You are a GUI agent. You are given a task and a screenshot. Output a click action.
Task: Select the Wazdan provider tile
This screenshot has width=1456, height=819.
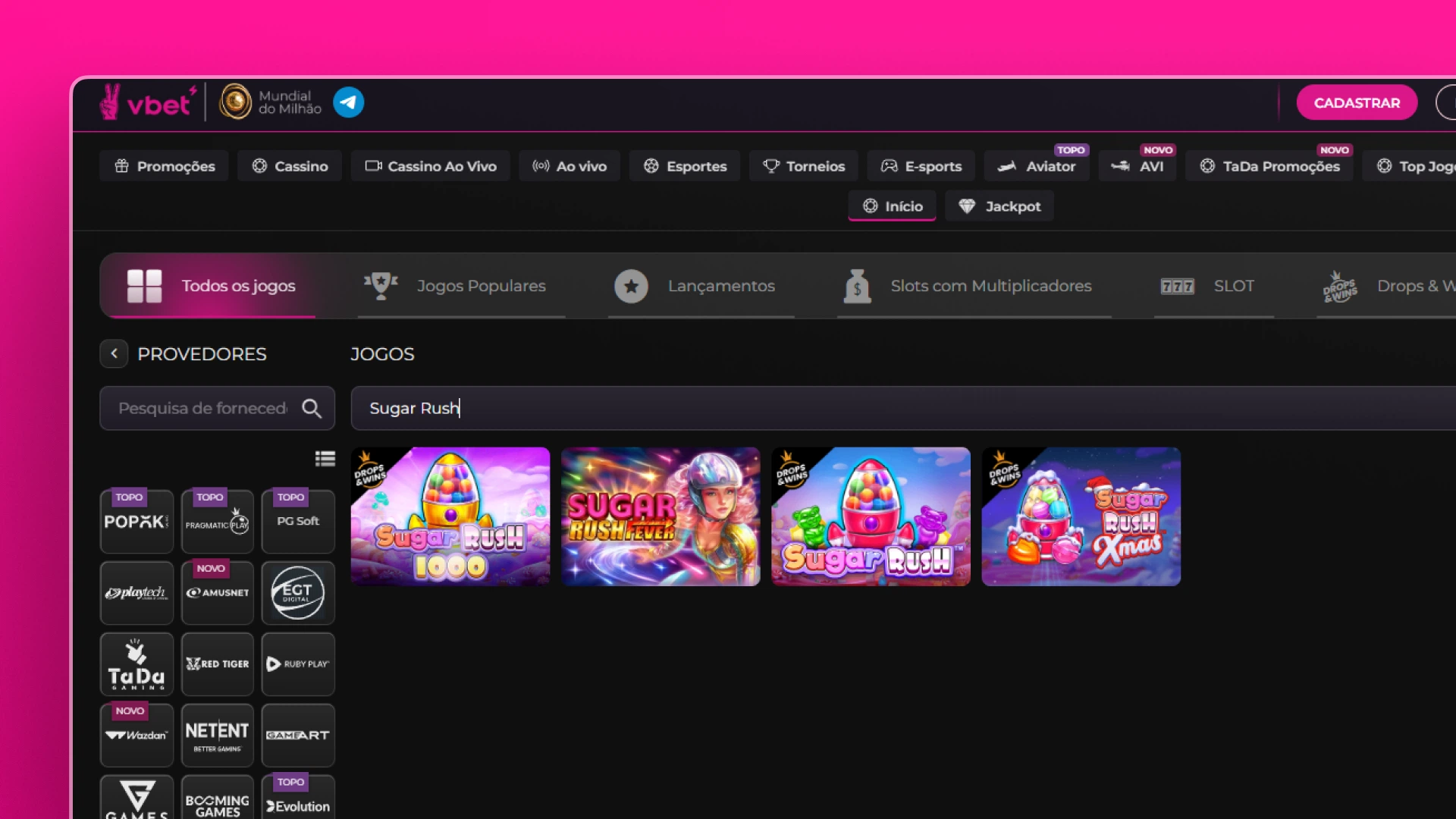pyautogui.click(x=136, y=736)
